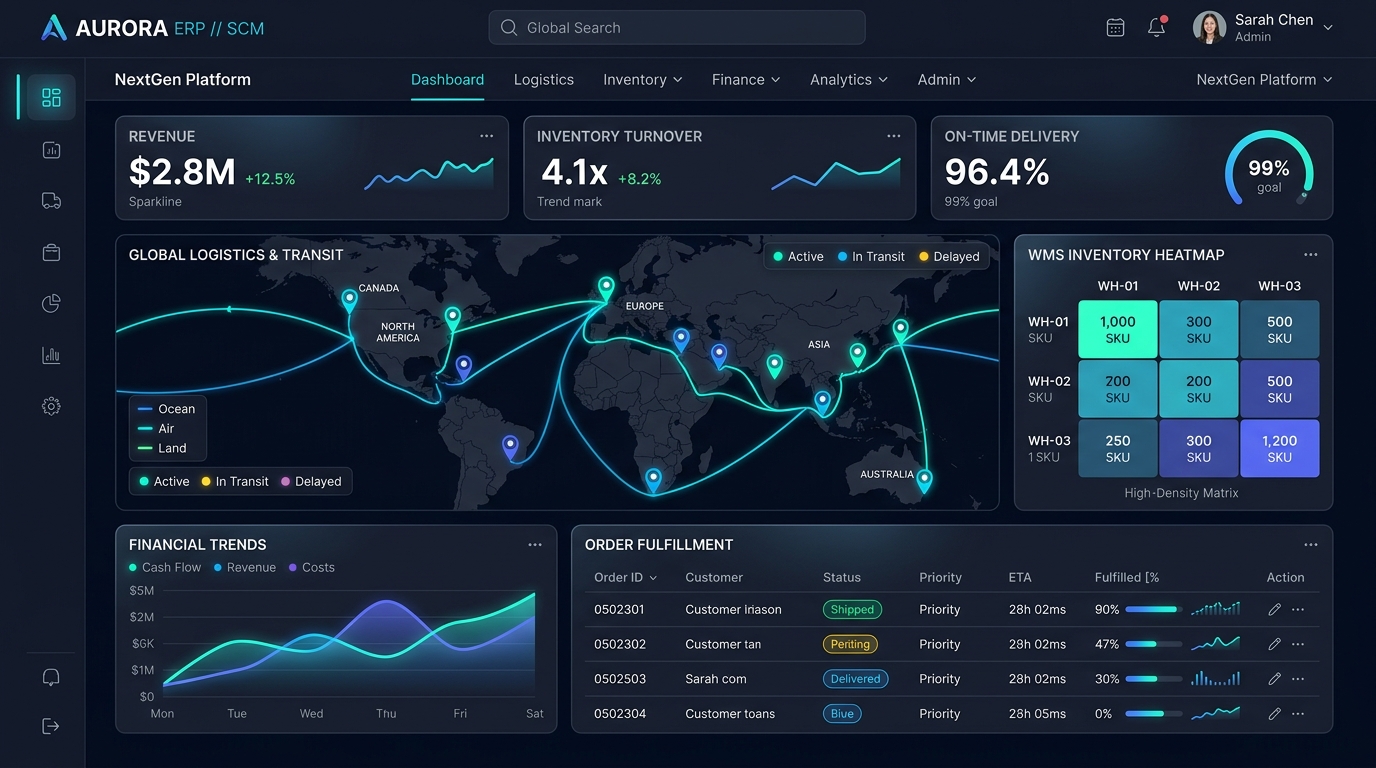The width and height of the screenshot is (1376, 768).
Task: Open the briefcase icon in sidebar
Action: [x=51, y=253]
